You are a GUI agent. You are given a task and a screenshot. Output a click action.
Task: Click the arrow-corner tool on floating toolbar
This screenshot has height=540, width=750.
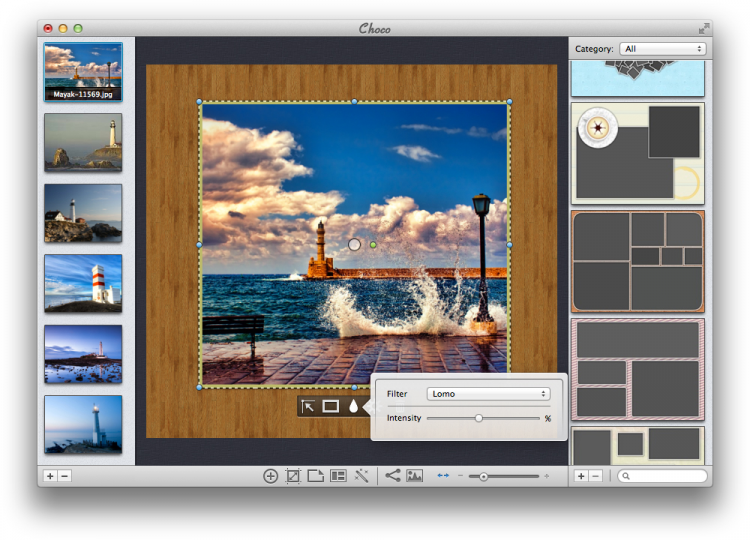tap(308, 406)
